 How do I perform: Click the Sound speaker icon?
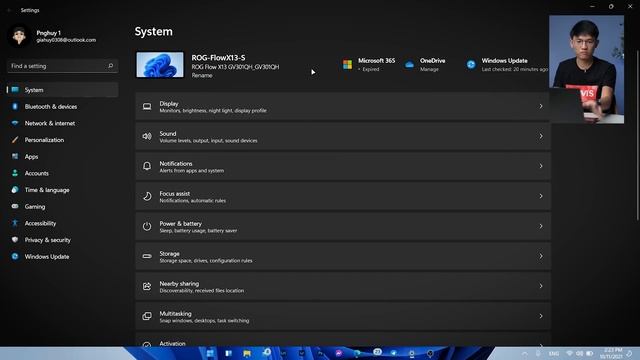[x=147, y=136]
